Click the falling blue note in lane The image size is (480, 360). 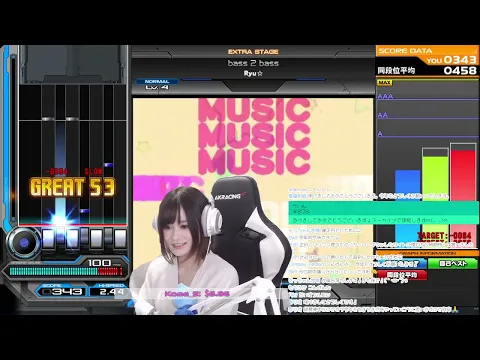coord(108,165)
